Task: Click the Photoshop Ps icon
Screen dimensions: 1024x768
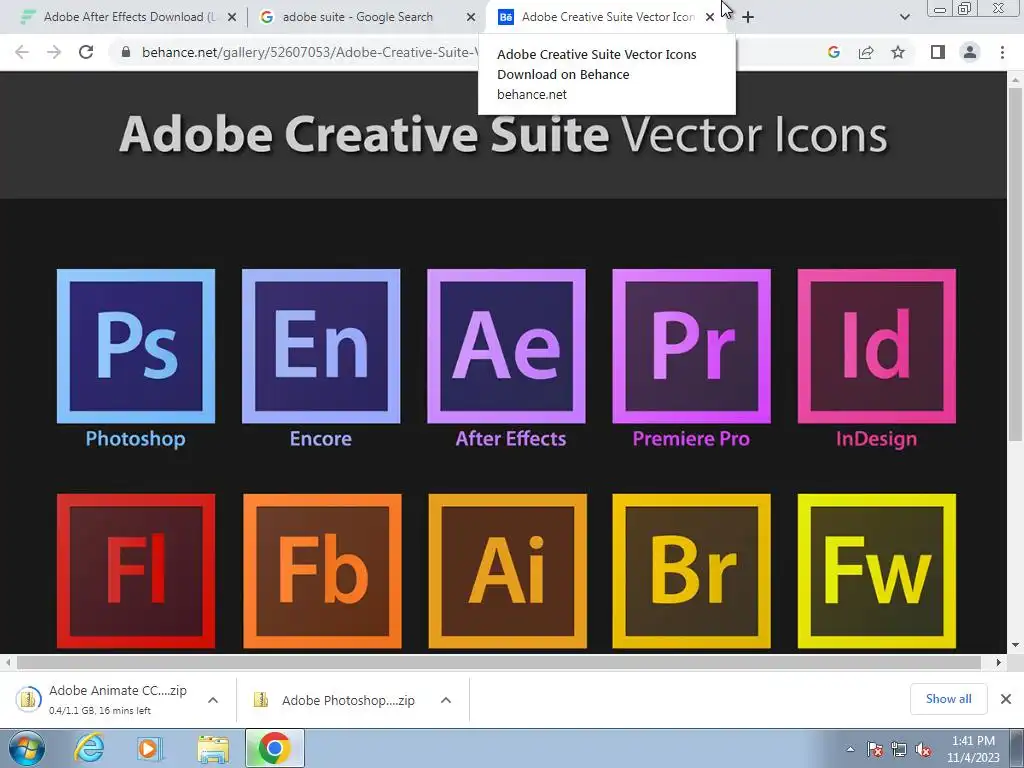Action: pyautogui.click(x=136, y=346)
